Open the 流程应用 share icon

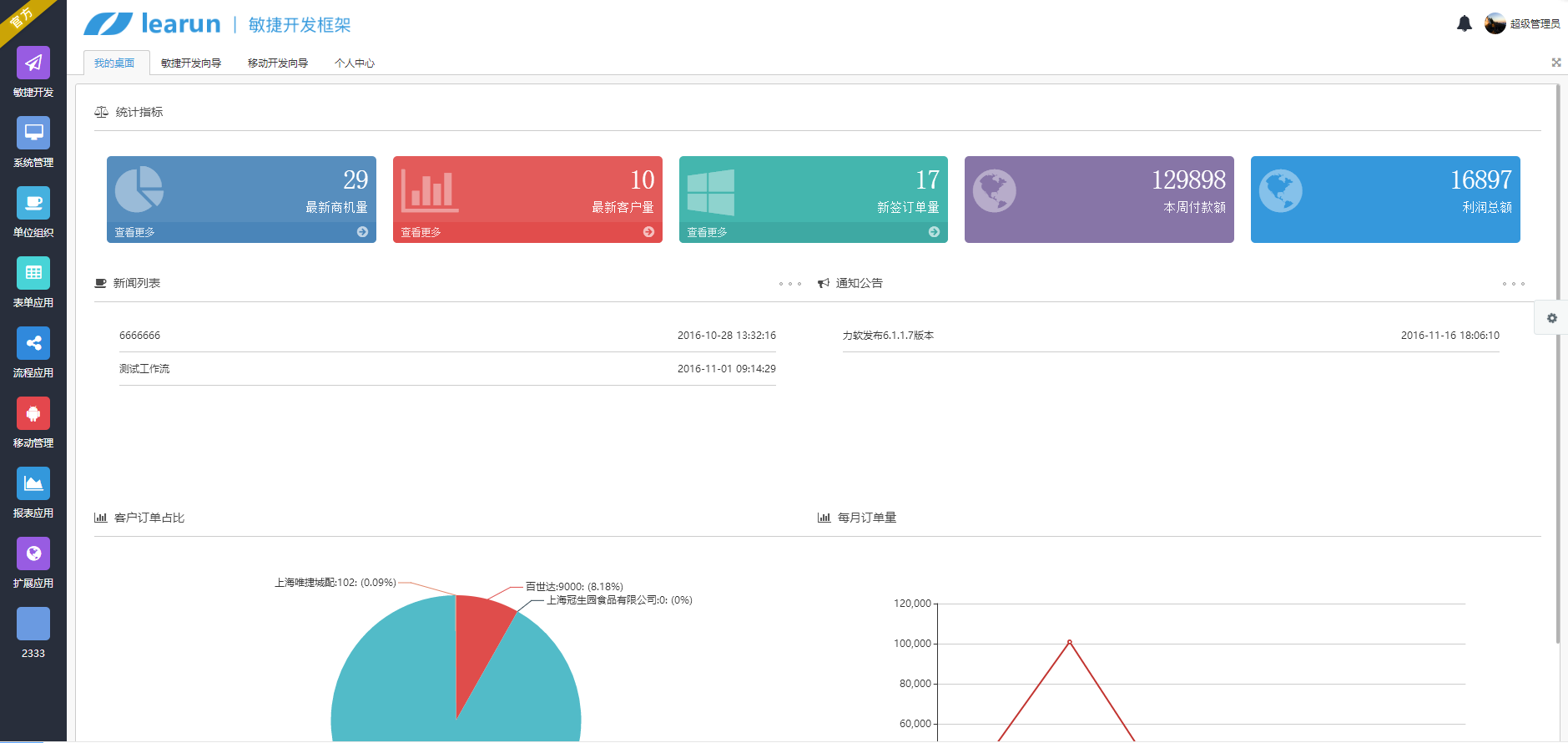(x=33, y=343)
